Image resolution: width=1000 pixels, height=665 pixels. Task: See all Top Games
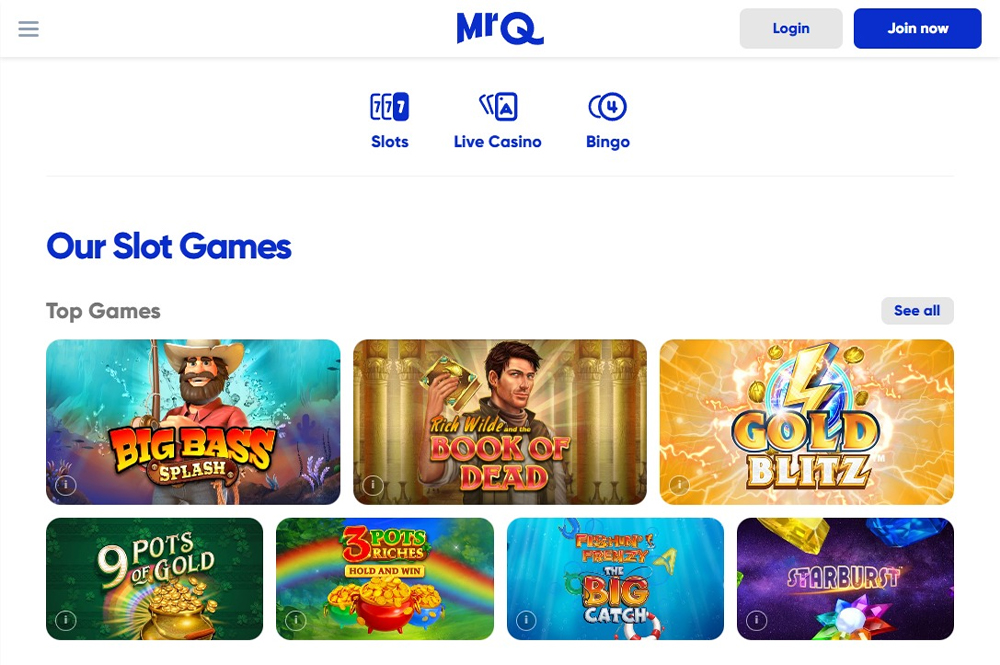pyautogui.click(x=917, y=311)
